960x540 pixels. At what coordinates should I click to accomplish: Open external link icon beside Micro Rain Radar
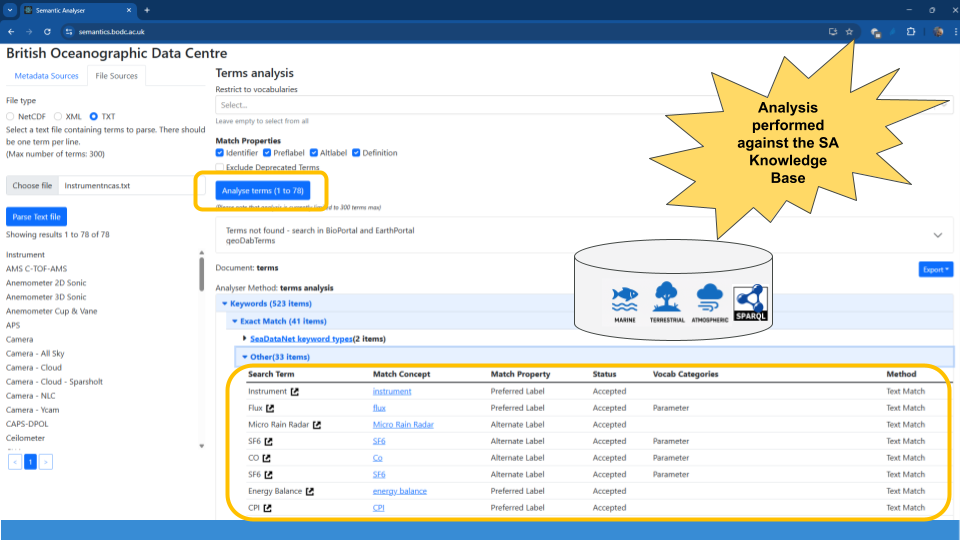[317, 424]
